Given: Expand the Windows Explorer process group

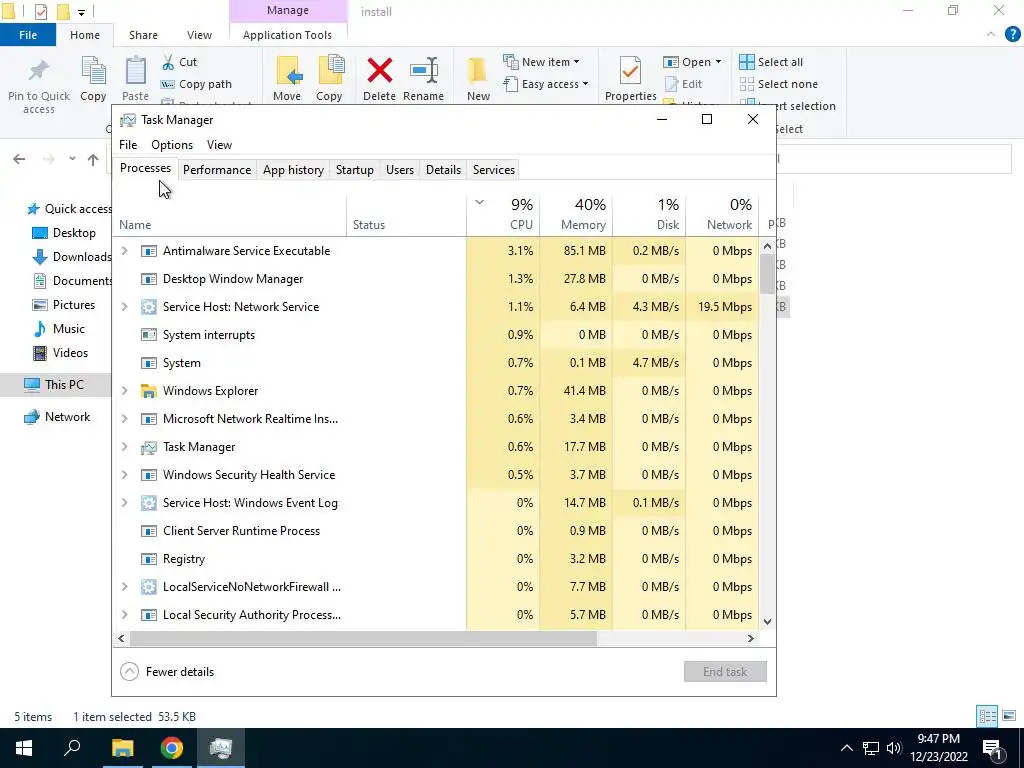Looking at the screenshot, I should point(125,391).
